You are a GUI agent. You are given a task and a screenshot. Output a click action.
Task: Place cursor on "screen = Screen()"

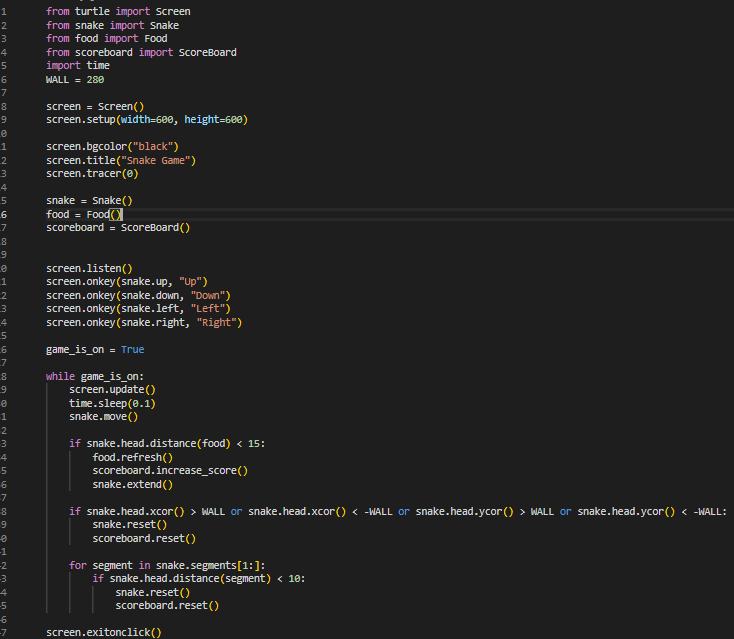[95, 107]
